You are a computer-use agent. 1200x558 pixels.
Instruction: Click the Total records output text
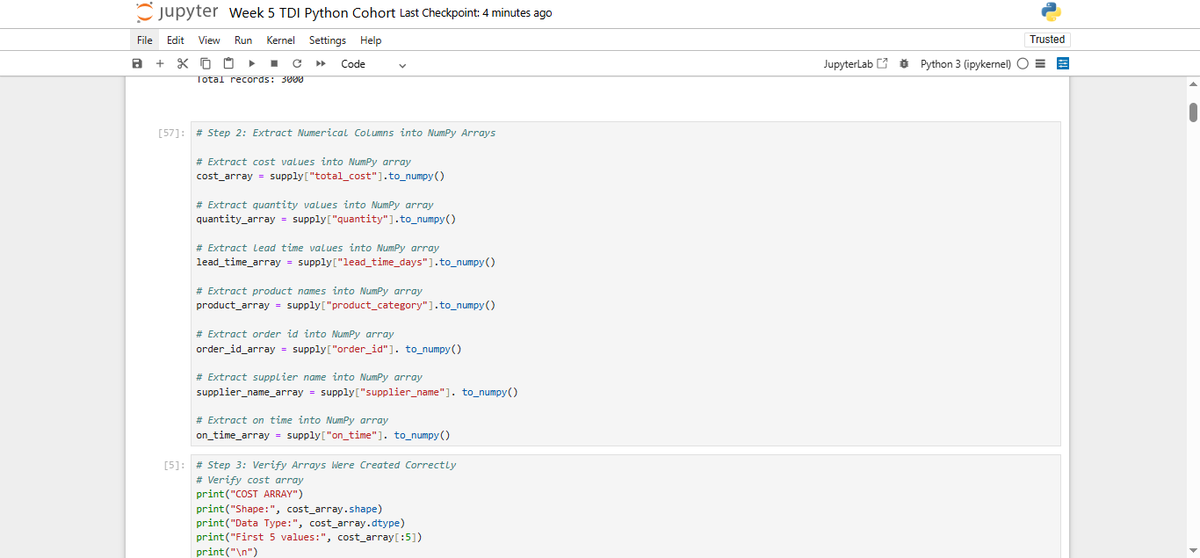[x=250, y=80]
